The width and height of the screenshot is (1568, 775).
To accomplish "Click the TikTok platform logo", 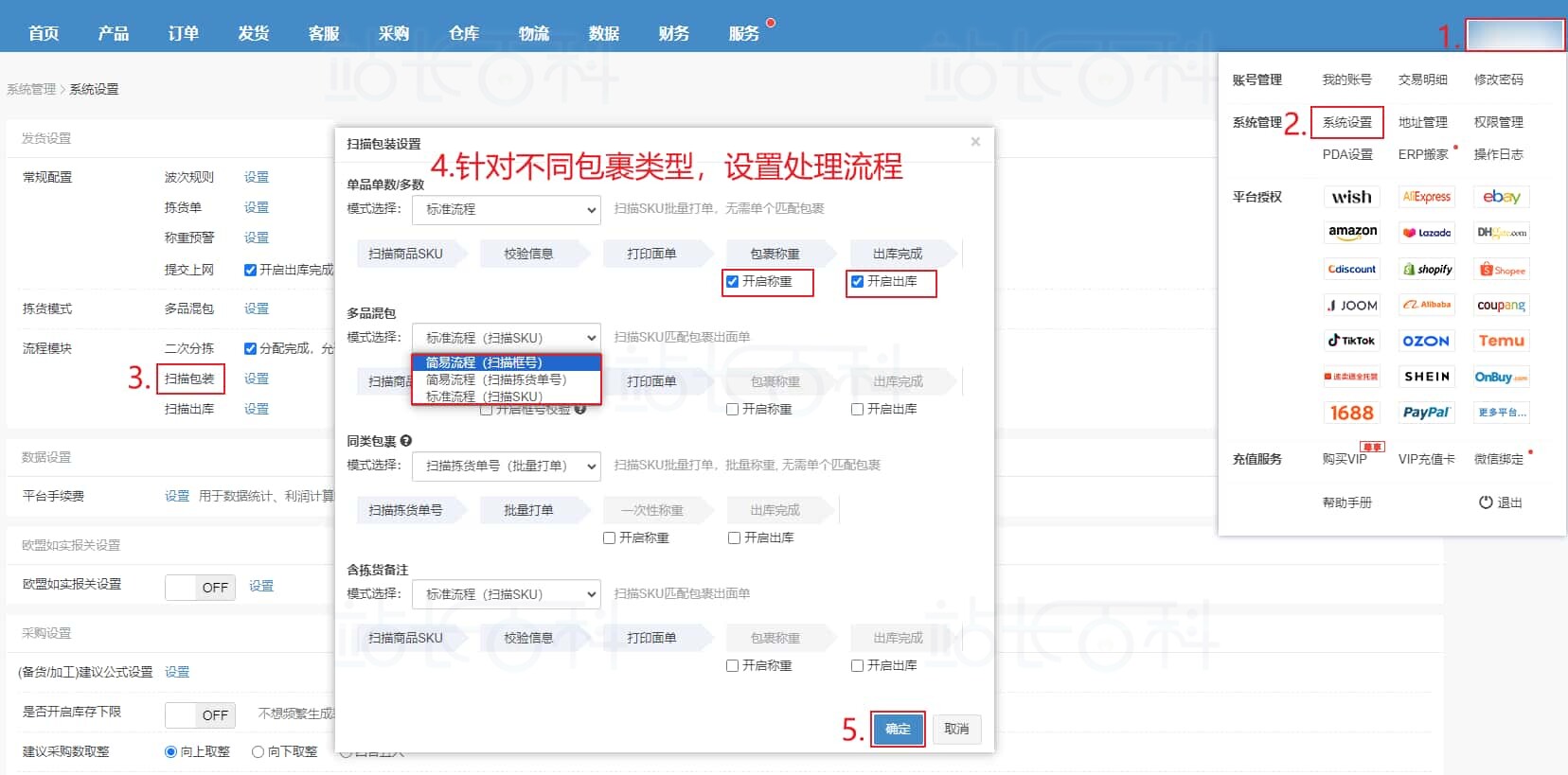I will tap(1351, 341).
